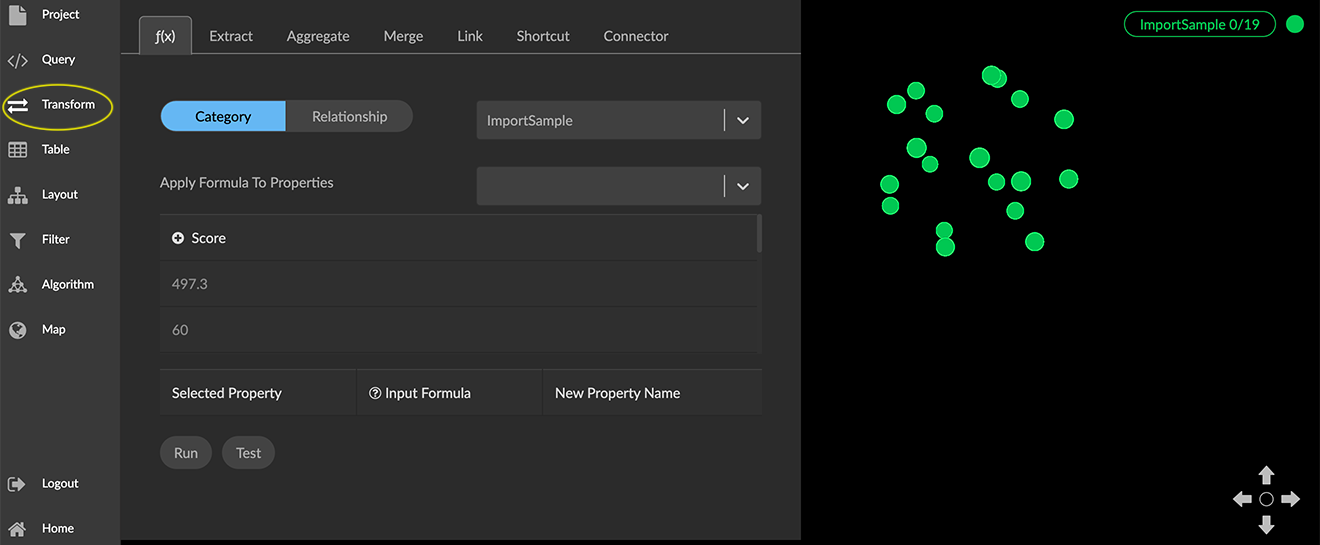Click the Run button
Viewport: 1320px width, 545px height.
[186, 453]
